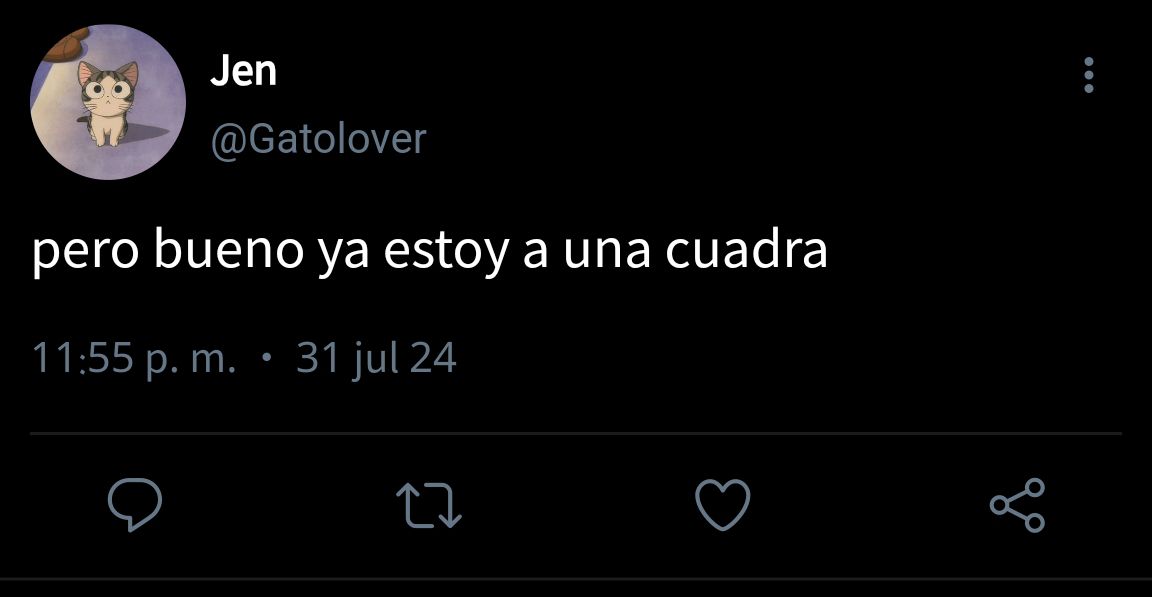Screen dimensions: 1152x597
Task: Open Jen's cat profile picture
Action: tap(108, 102)
